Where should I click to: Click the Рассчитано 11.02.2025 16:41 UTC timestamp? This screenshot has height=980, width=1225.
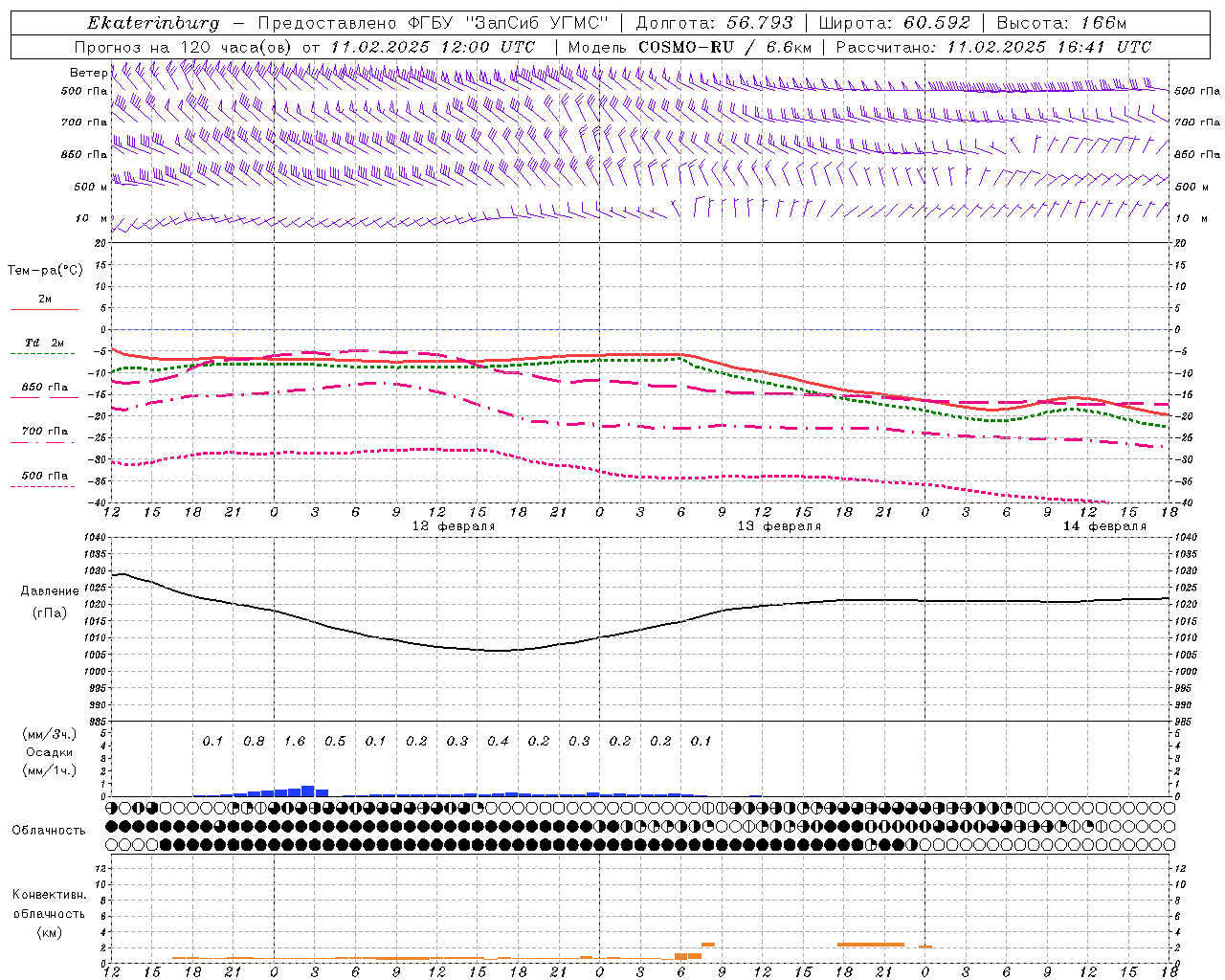(993, 47)
